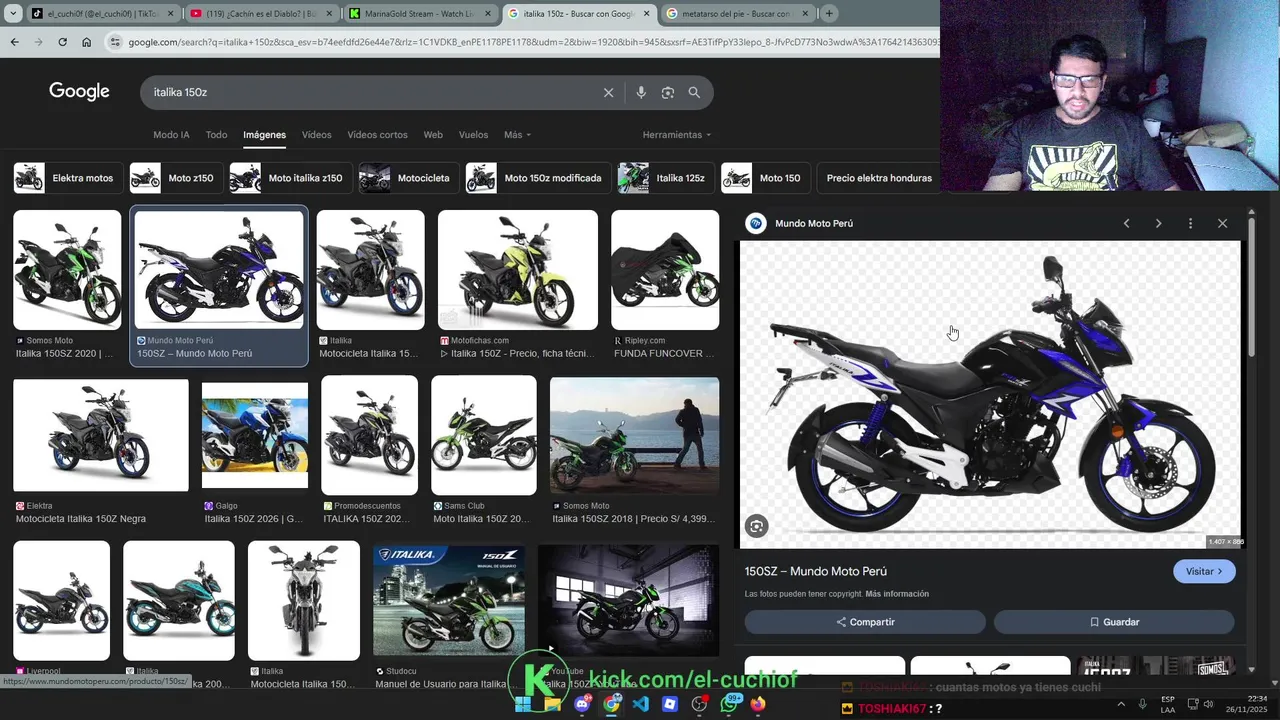
Task: Open OBS Studio from the taskbar
Action: click(x=700, y=704)
